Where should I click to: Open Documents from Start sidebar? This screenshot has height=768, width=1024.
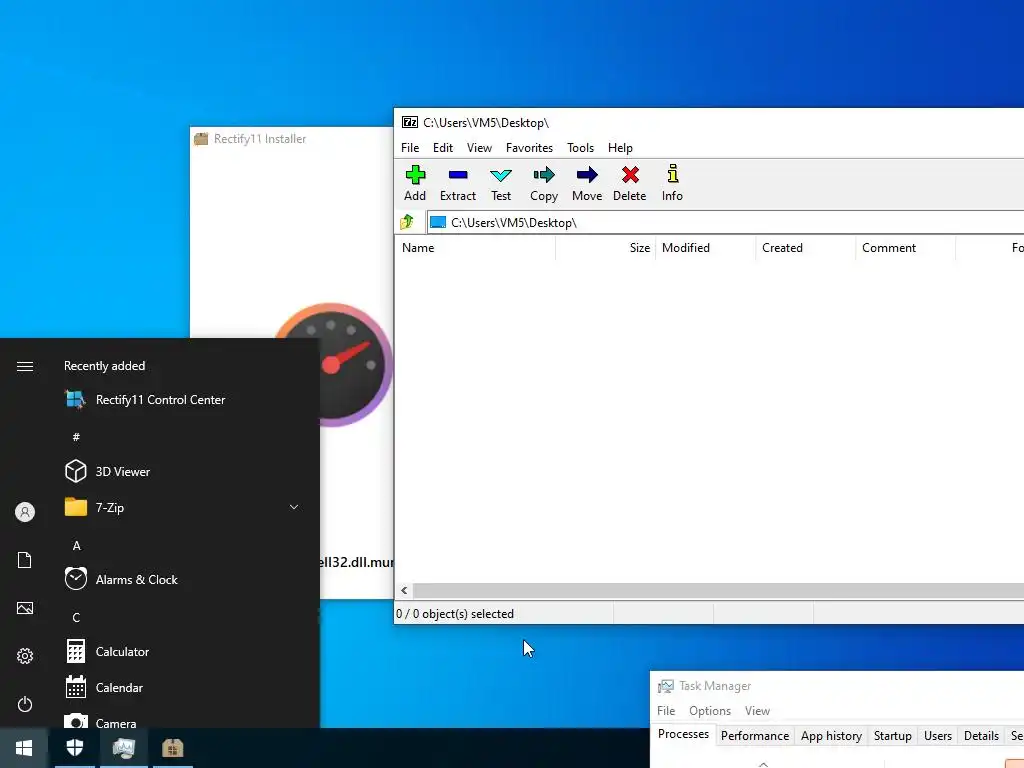[25, 560]
